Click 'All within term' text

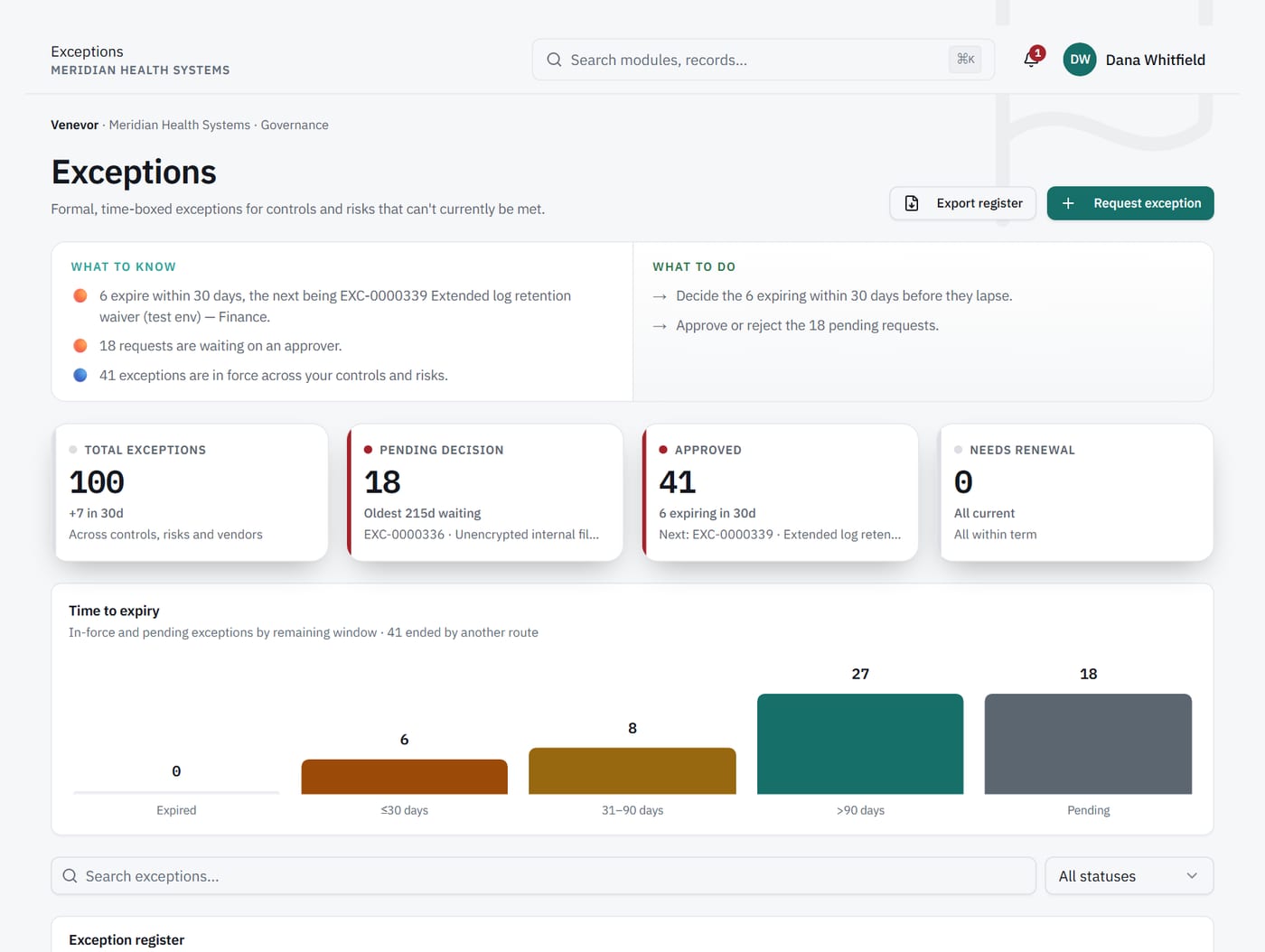[x=996, y=535]
